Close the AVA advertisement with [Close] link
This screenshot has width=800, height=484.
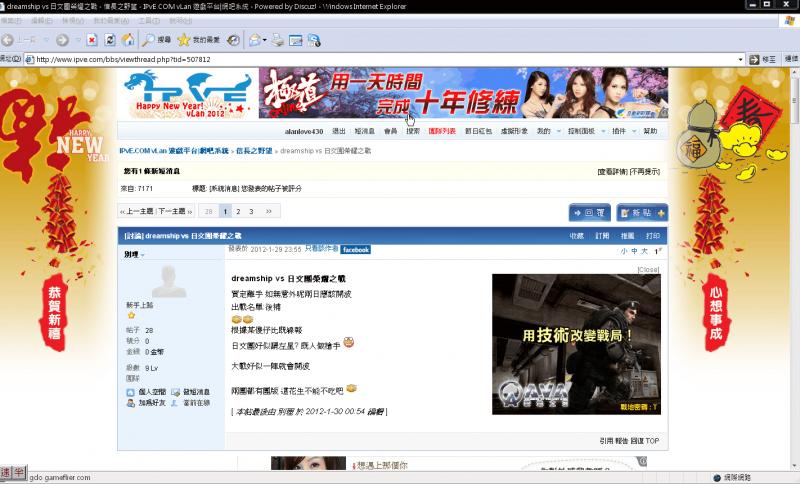[648, 269]
